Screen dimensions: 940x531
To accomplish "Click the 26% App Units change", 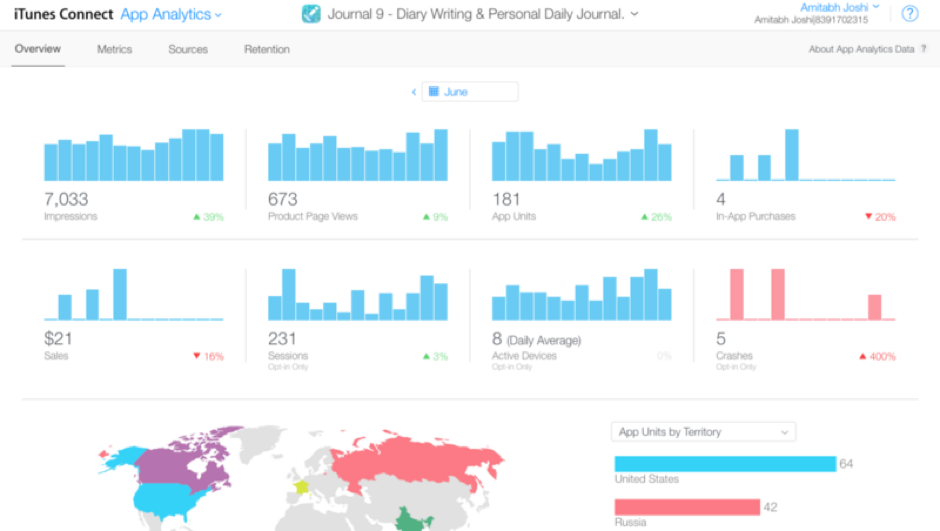I will point(662,217).
